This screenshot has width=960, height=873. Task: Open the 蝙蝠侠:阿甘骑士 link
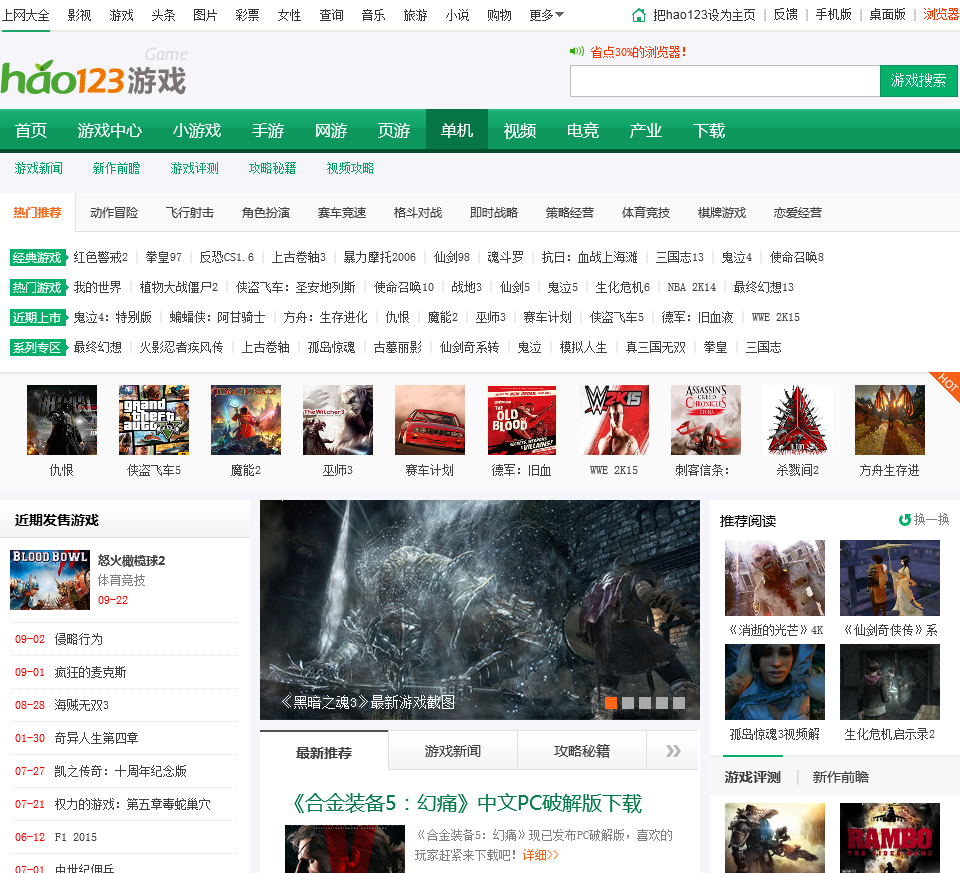217,317
